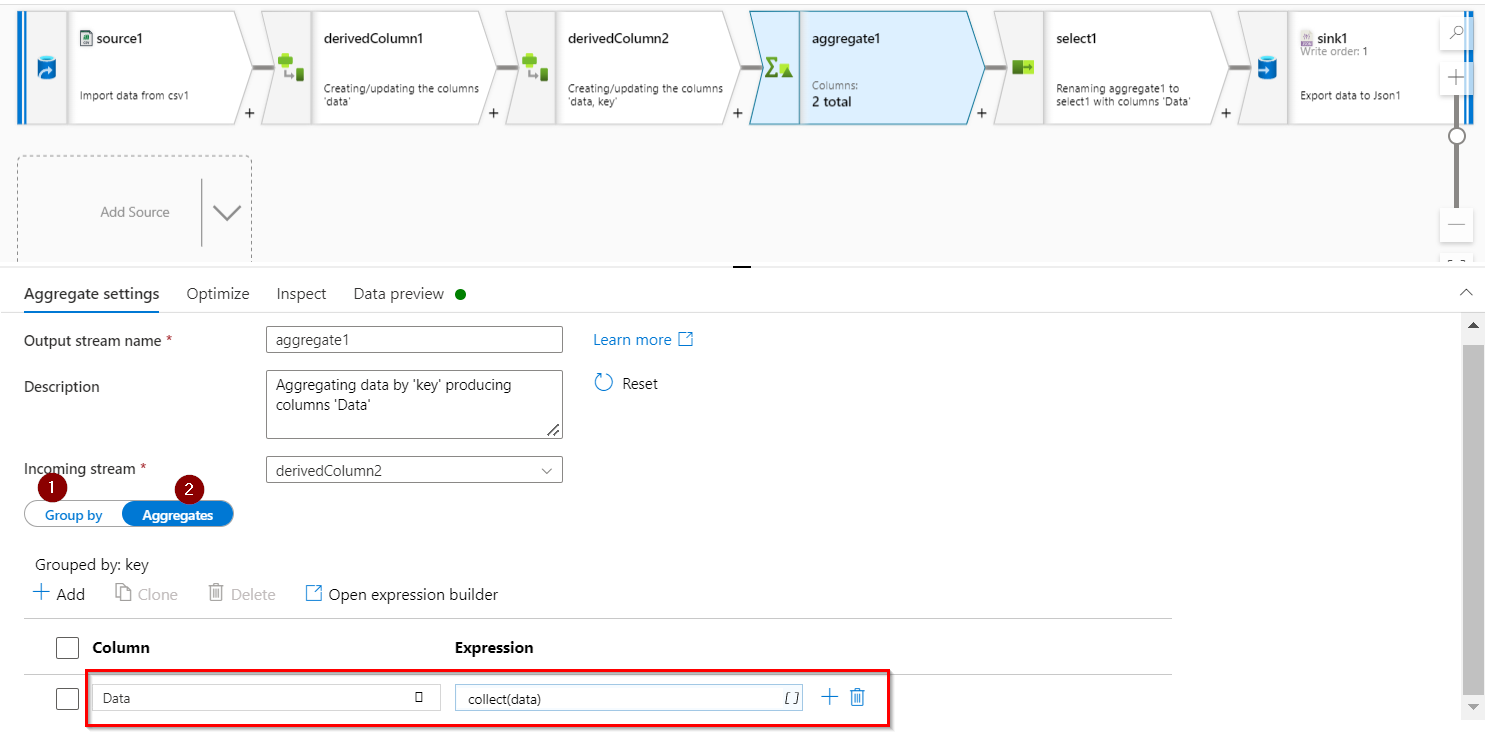Click plus sign after derivedColumn1 node
This screenshot has height=741, width=1485.
click(493, 113)
